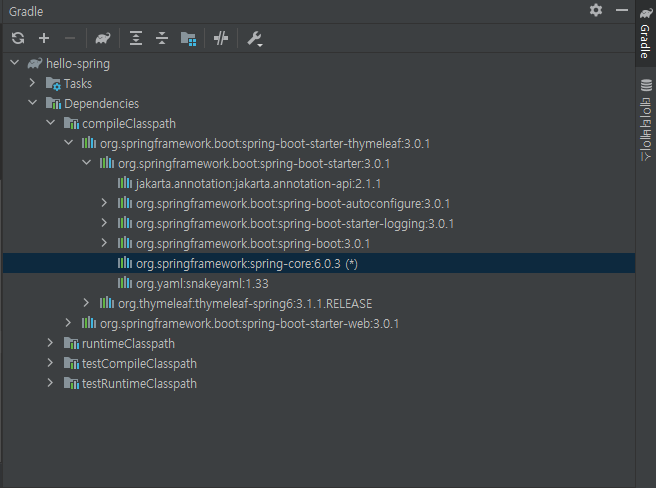Select the Dependencies row

[x=319, y=104]
